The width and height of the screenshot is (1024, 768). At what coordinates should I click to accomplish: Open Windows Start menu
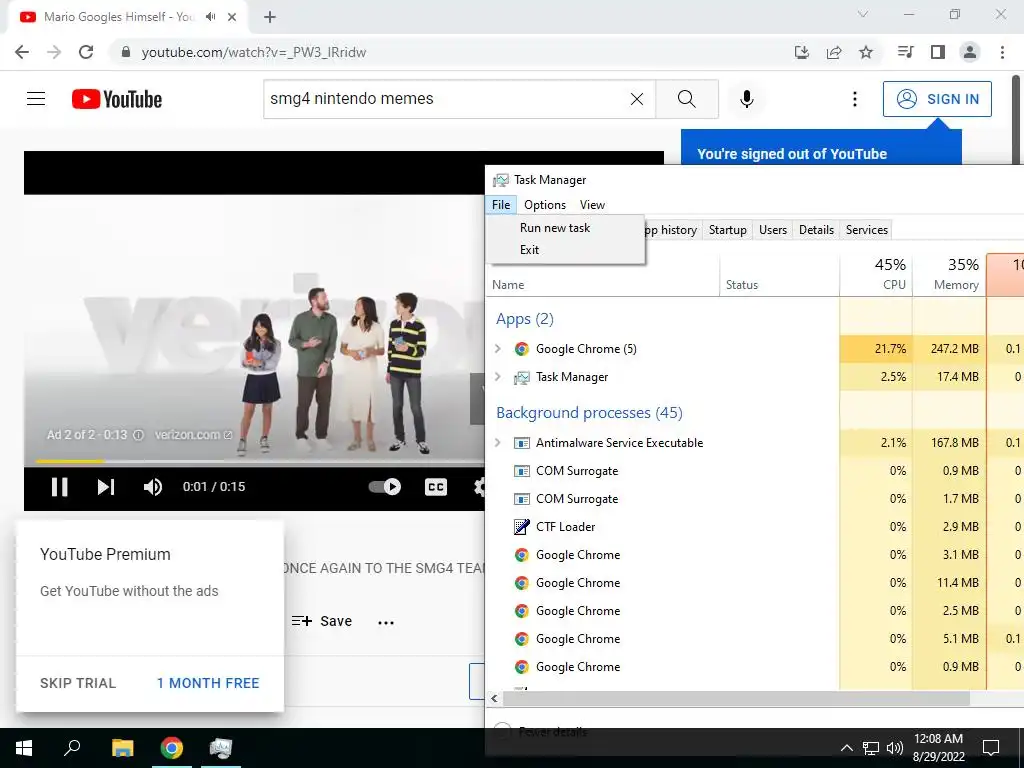[x=24, y=748]
